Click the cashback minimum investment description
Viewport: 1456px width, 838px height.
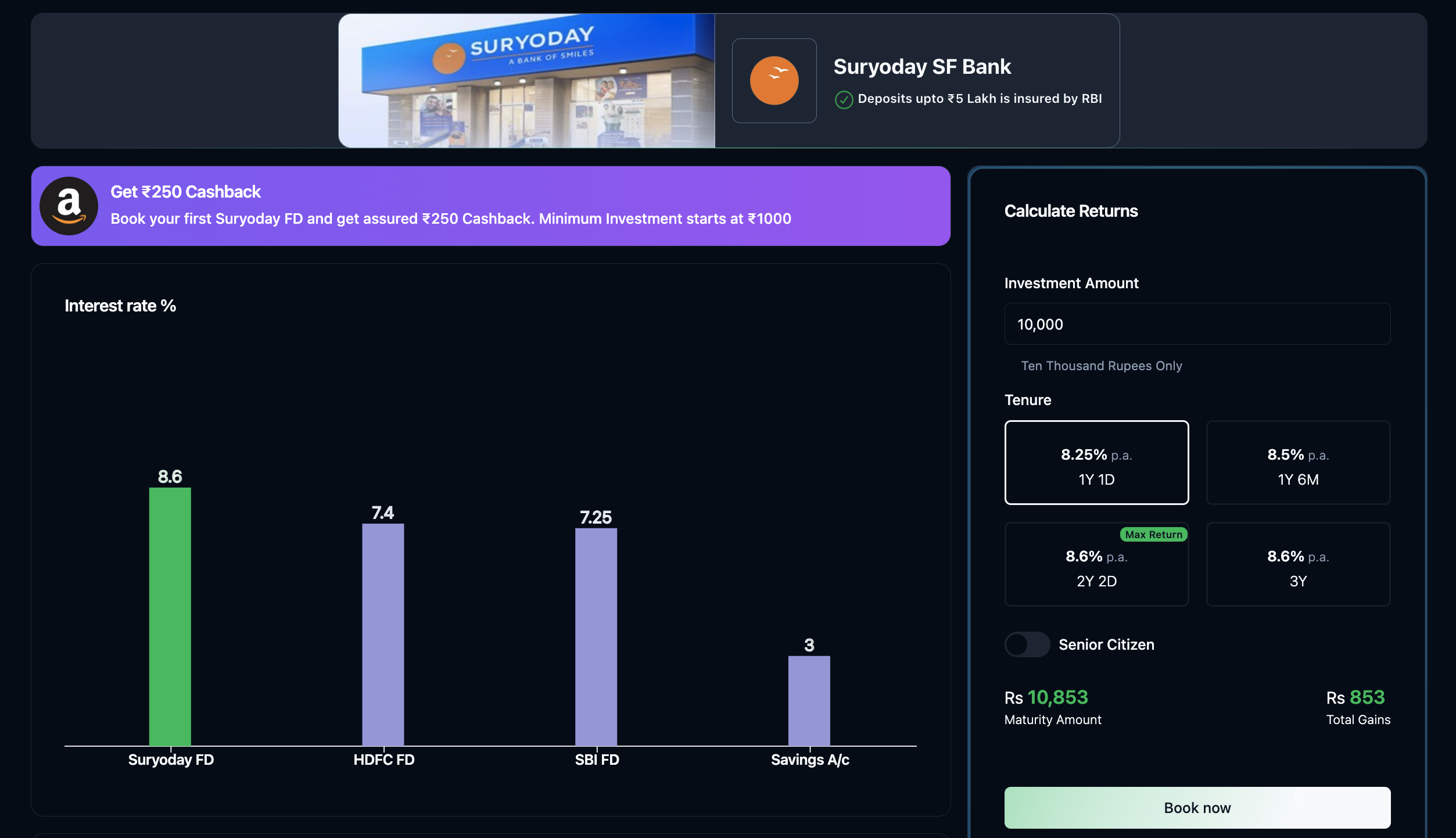coord(451,219)
